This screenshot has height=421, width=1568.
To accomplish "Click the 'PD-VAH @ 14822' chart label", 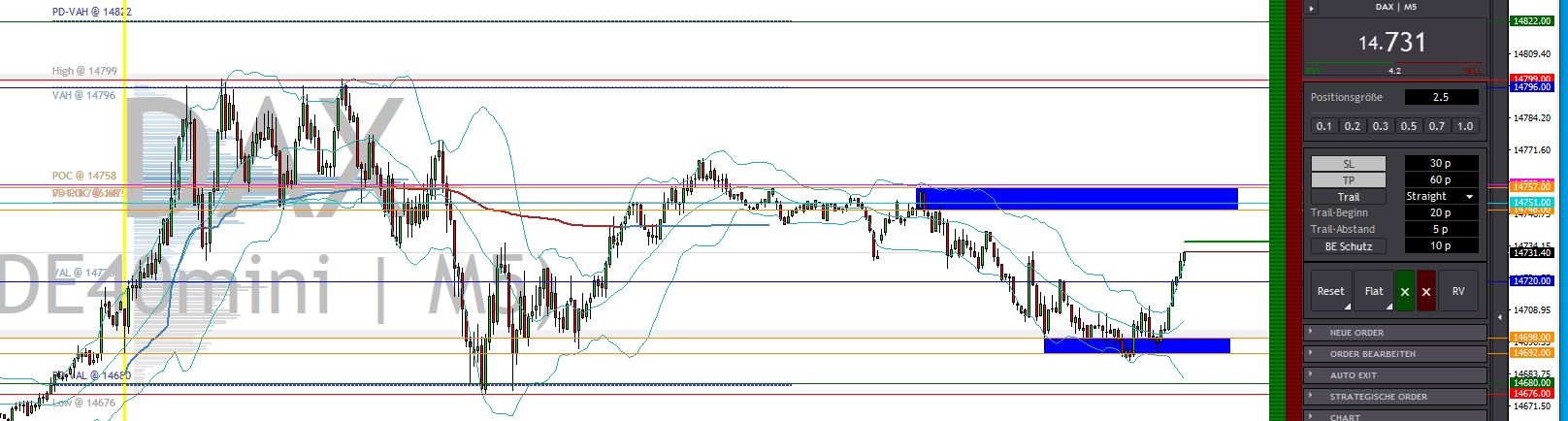I will tap(92, 12).
